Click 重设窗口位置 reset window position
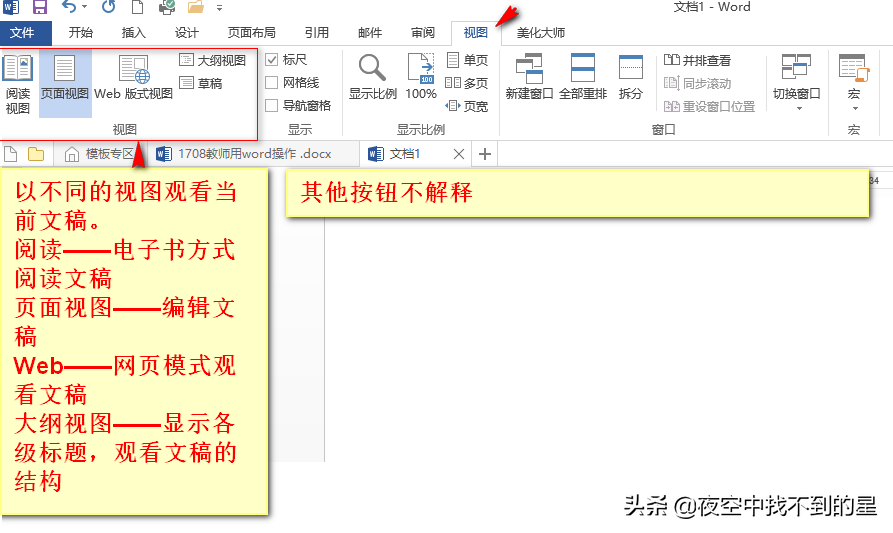This screenshot has height=533, width=893. pyautogui.click(x=710, y=106)
